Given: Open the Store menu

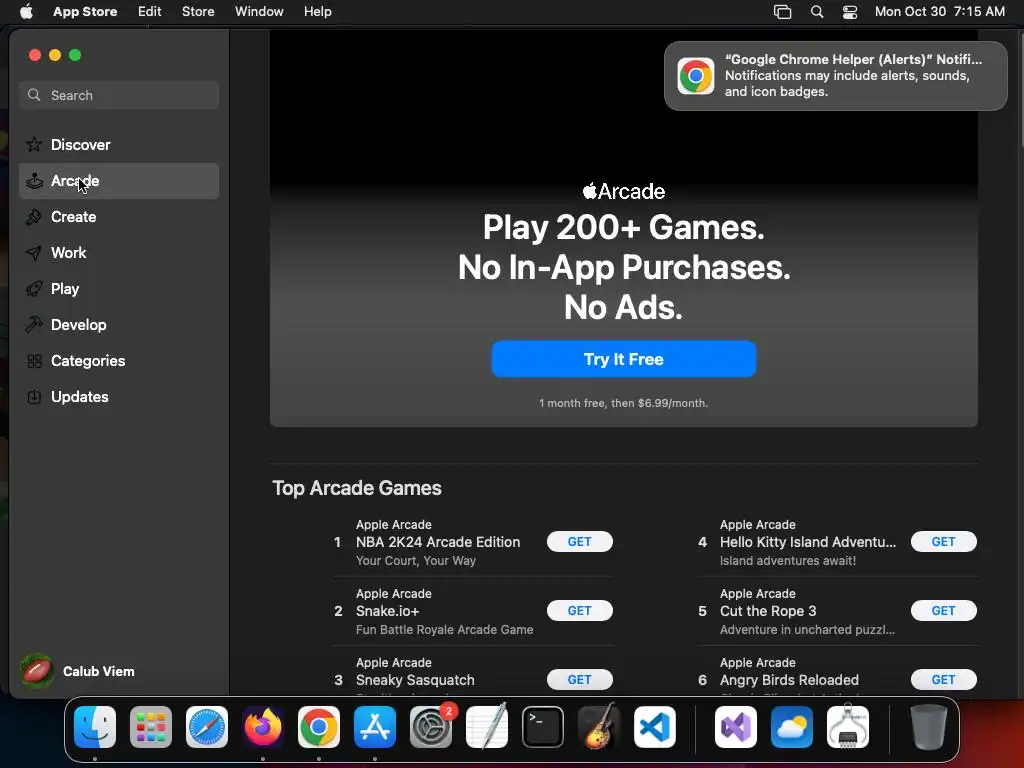Looking at the screenshot, I should coord(198,12).
